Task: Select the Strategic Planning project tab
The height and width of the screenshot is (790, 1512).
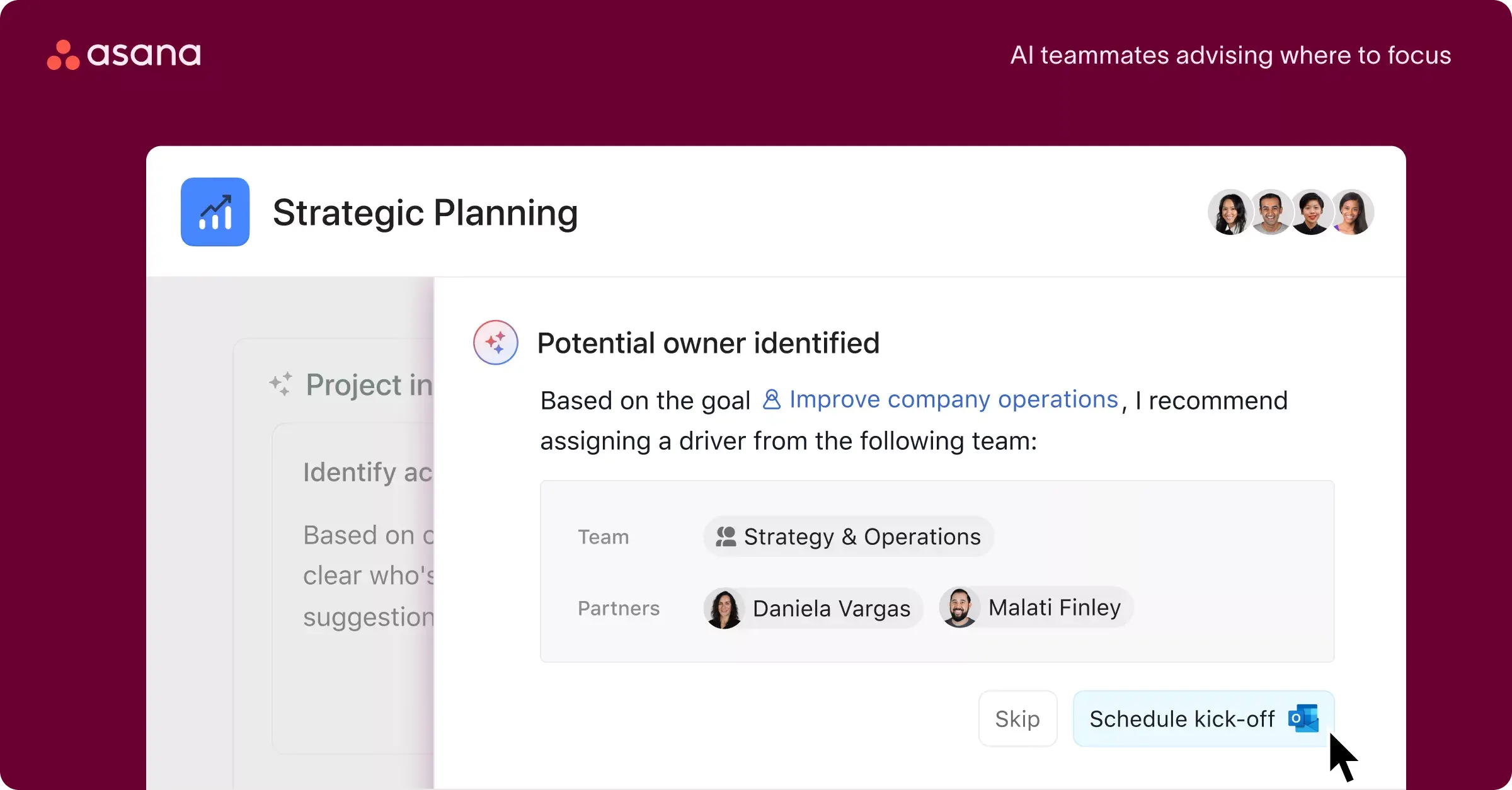Action: pyautogui.click(x=424, y=211)
